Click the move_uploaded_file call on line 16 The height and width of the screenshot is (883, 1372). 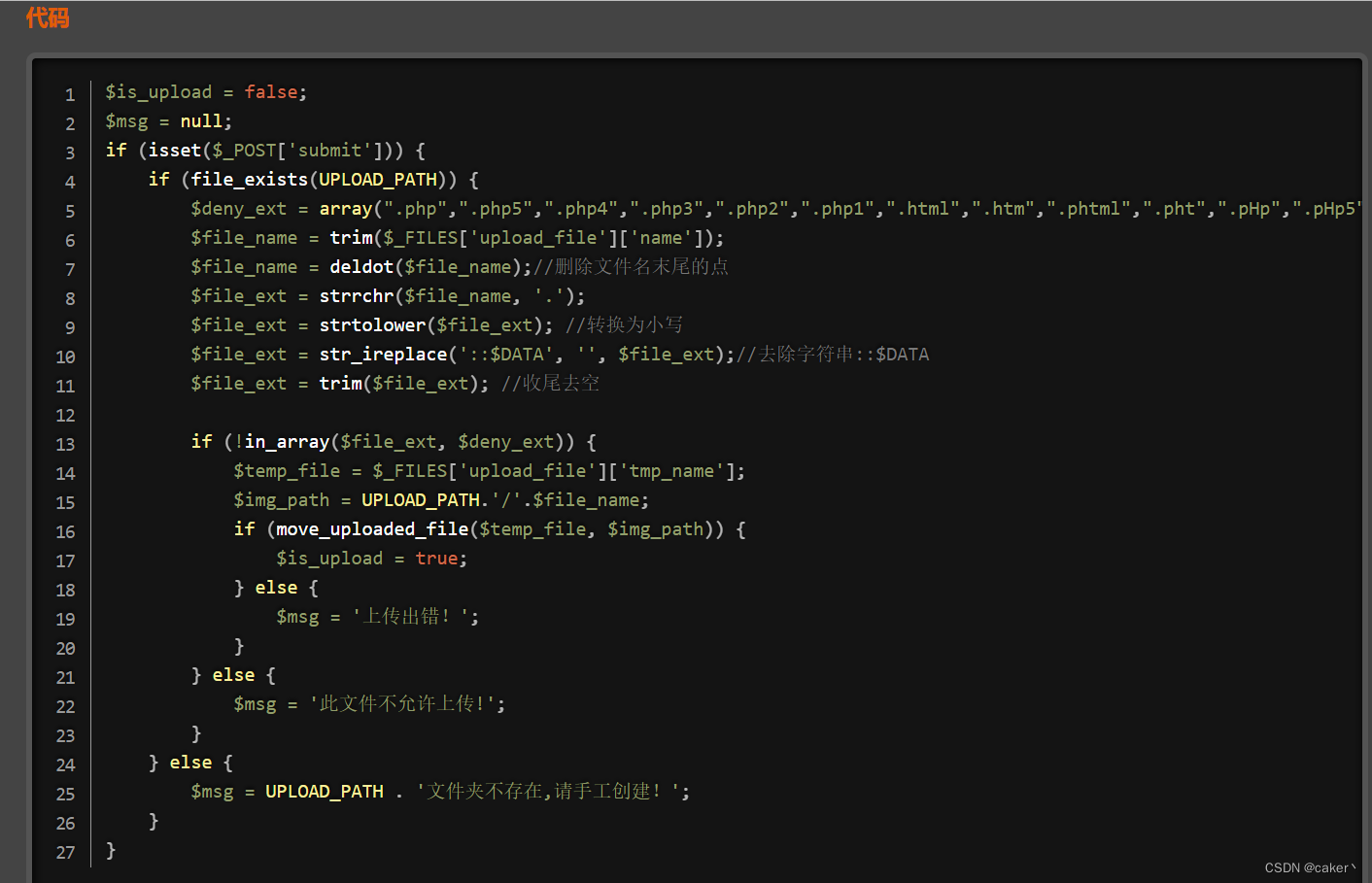coord(372,528)
